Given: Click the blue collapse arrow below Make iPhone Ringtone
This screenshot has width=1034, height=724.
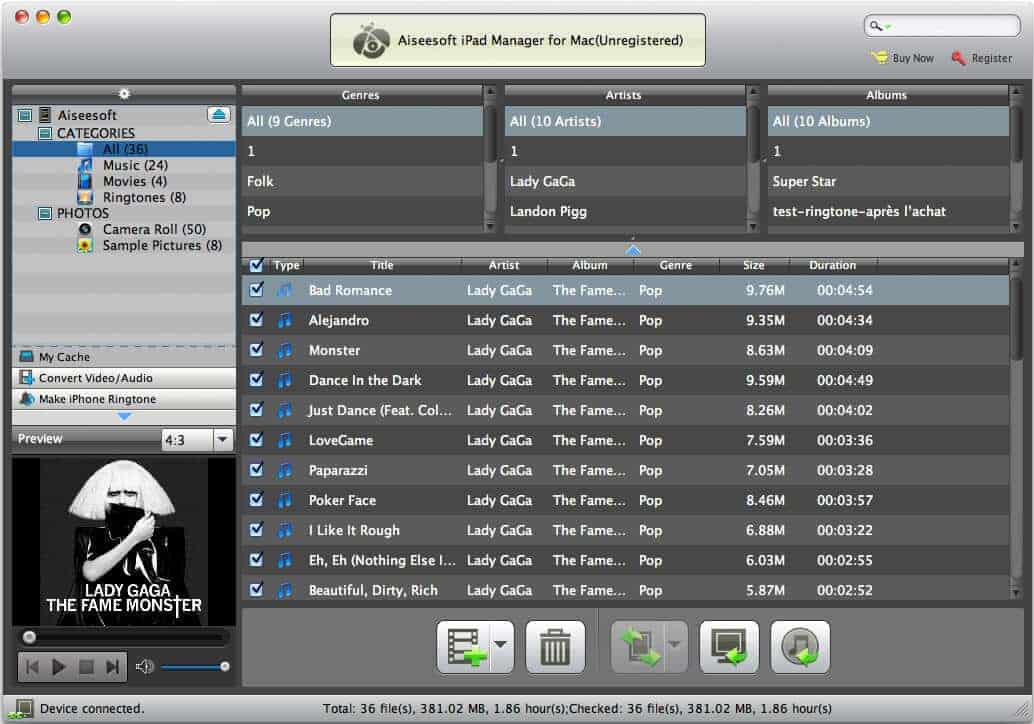Looking at the screenshot, I should click(x=124, y=416).
